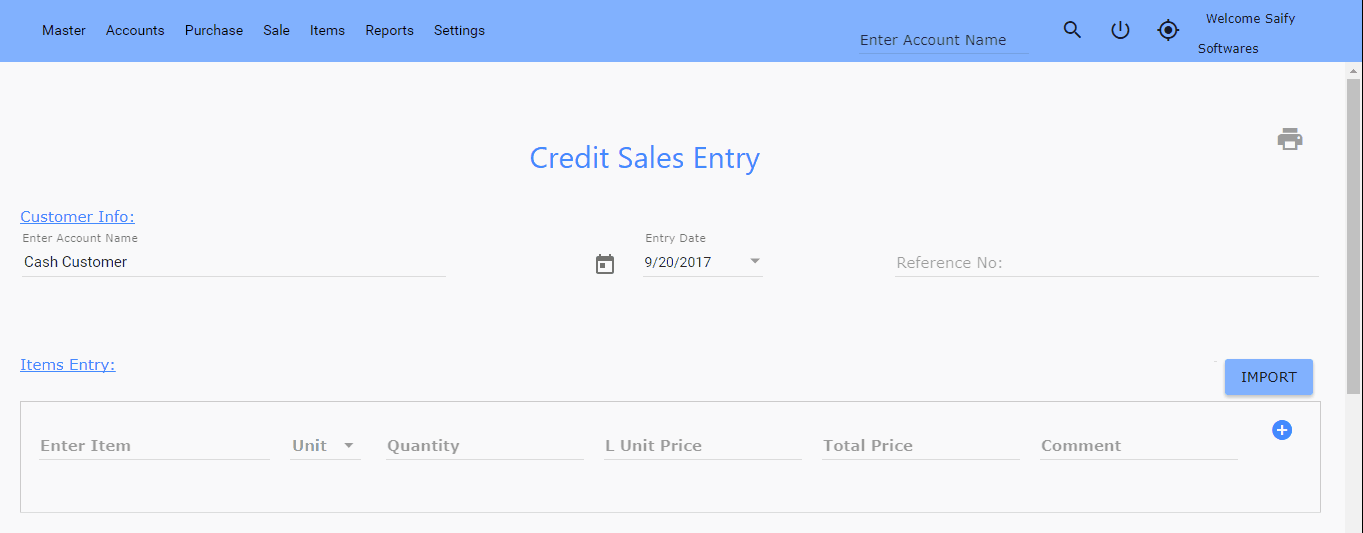Click the Items Entry link
Image resolution: width=1363 pixels, height=533 pixels.
click(68, 365)
